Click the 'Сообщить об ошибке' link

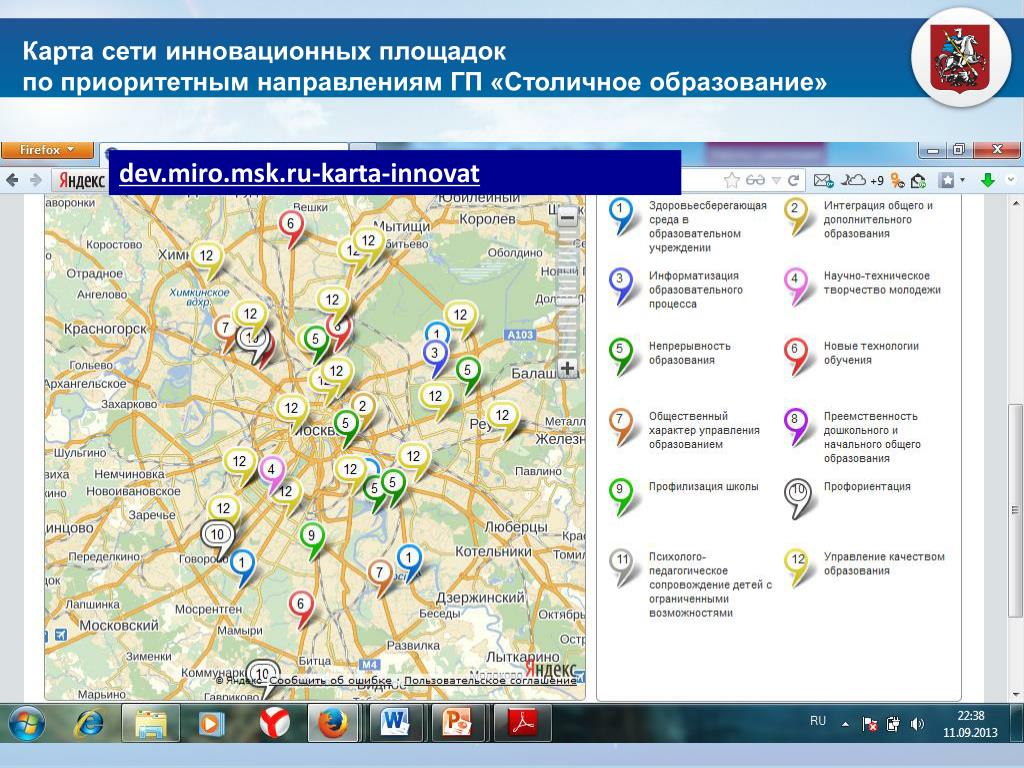(330, 680)
